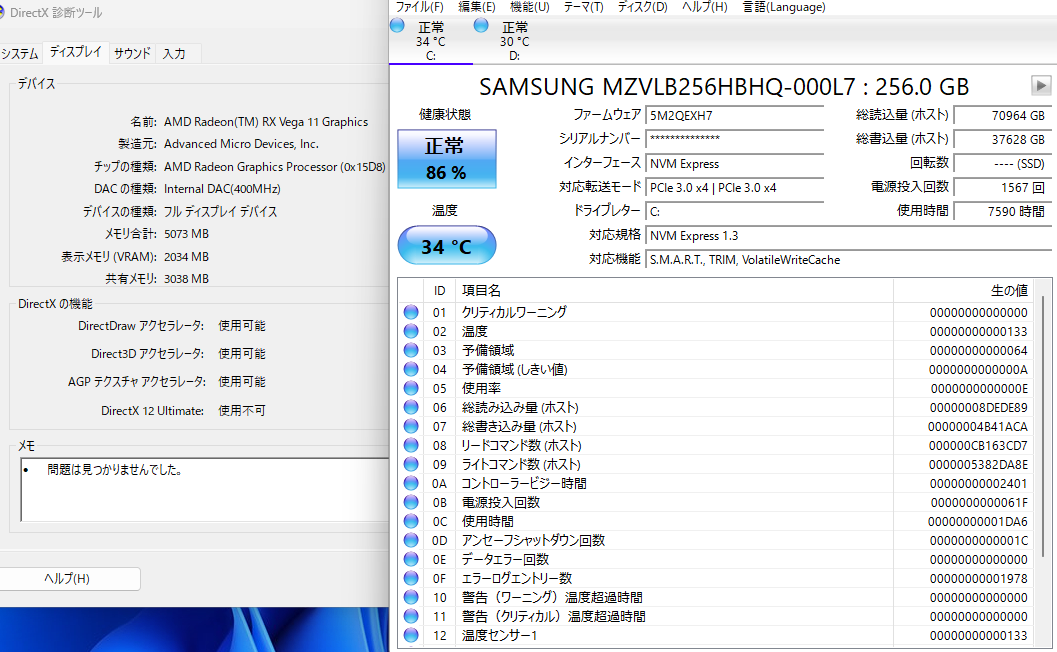This screenshot has width=1057, height=652.
Task: Click status orb for データエラー回数 row
Action: click(x=411, y=559)
